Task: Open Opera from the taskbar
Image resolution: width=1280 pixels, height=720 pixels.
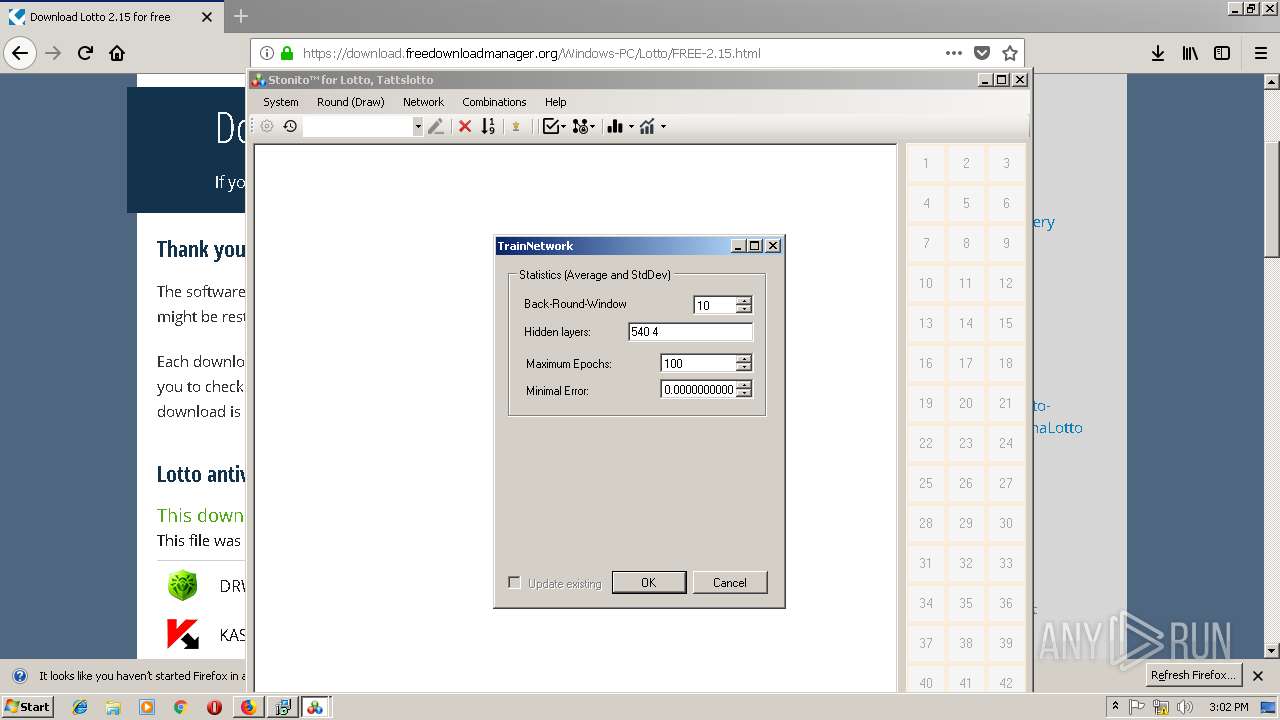Action: coord(214,707)
